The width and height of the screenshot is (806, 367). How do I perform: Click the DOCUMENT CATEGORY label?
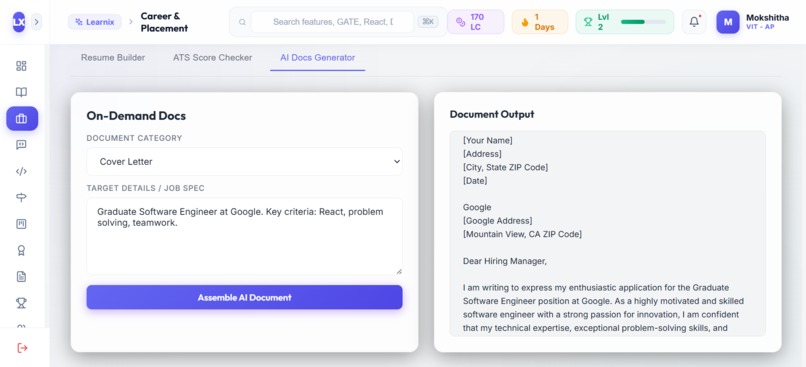134,138
